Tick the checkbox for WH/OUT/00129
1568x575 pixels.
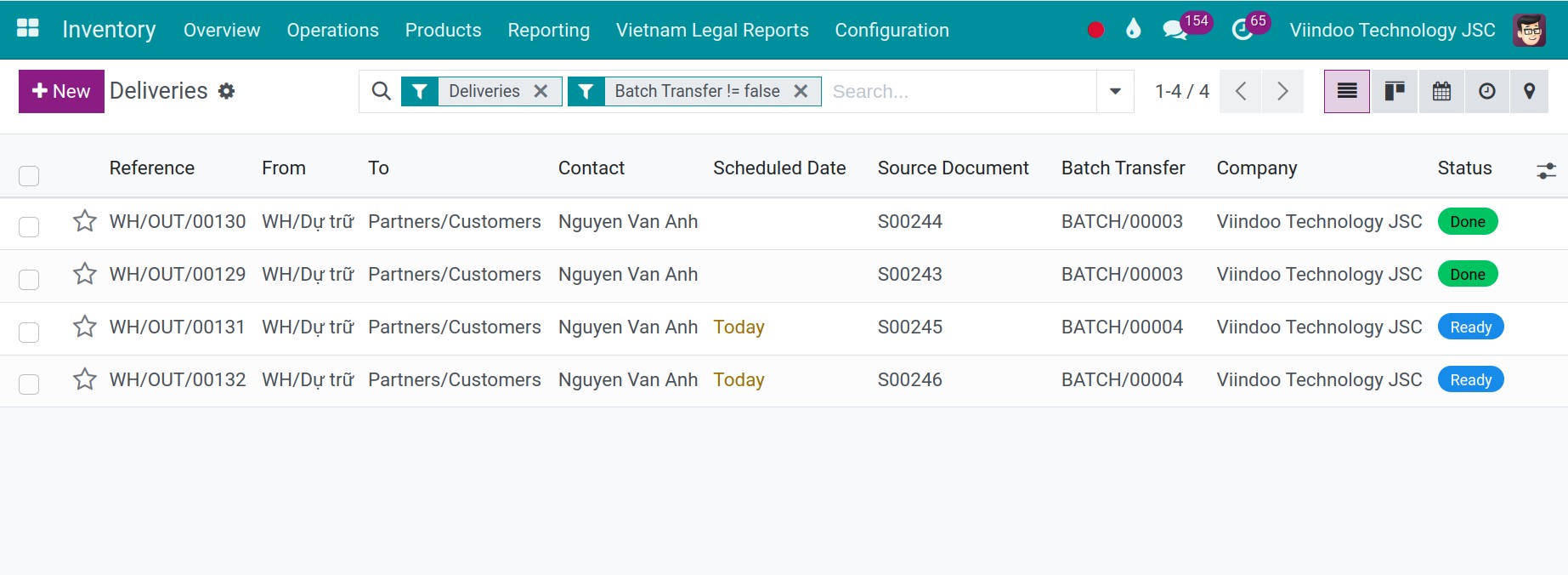pos(29,280)
